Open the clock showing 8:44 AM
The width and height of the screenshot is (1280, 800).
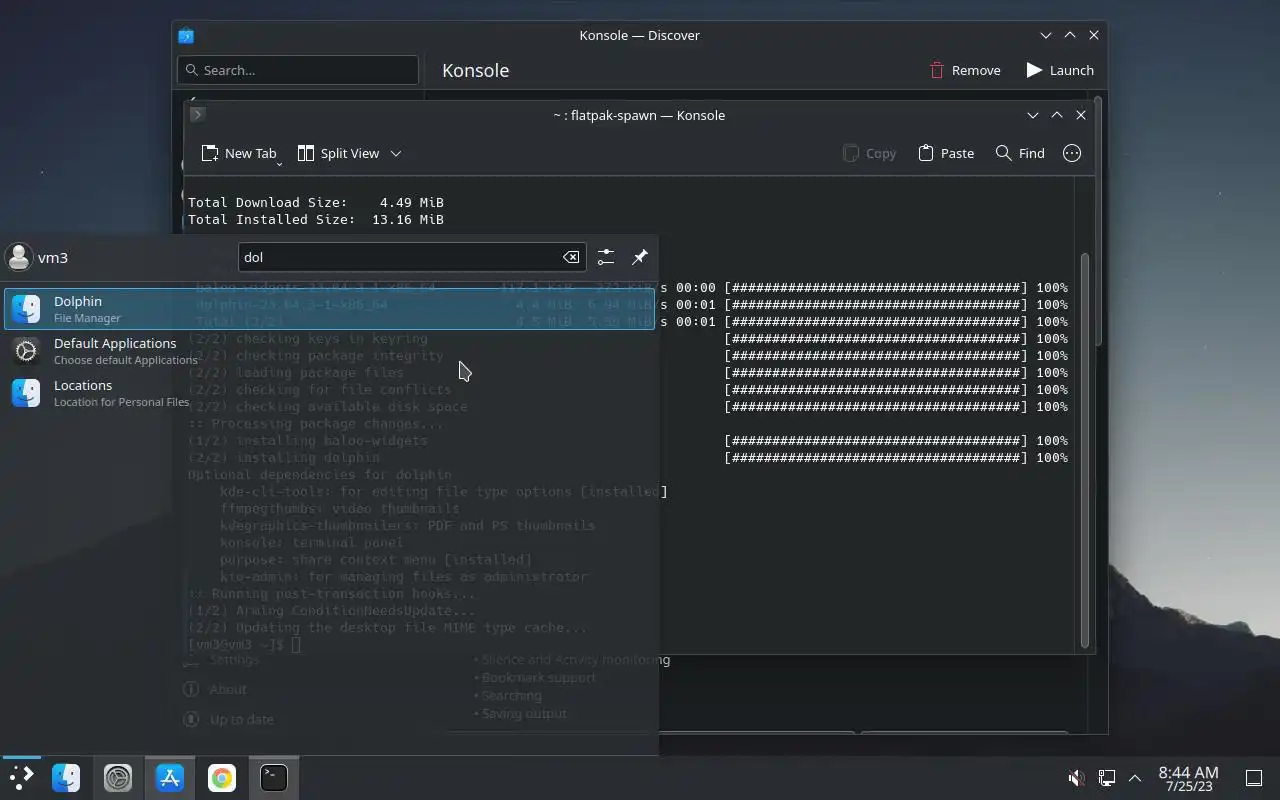tap(1188, 778)
